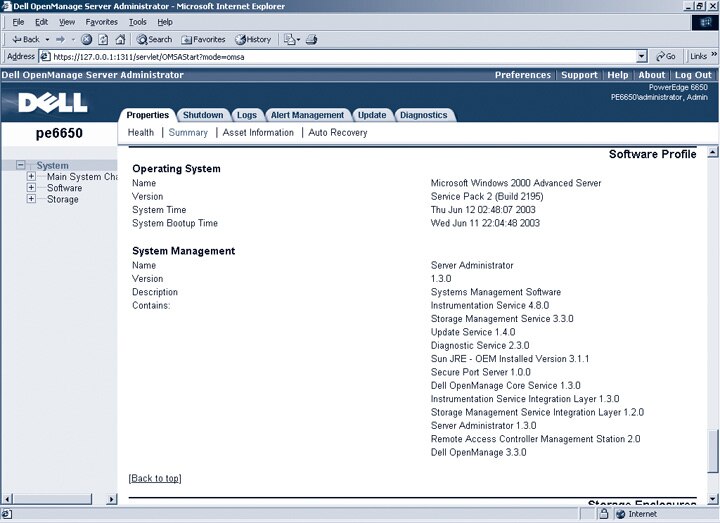Click the Support link
Viewport: 720px width, 523px height.
pos(579,75)
